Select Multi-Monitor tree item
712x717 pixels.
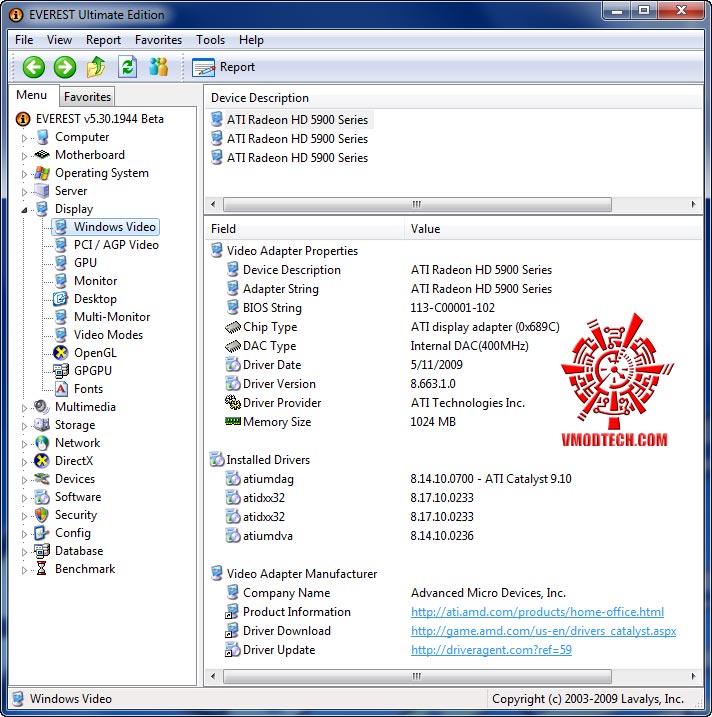112,316
